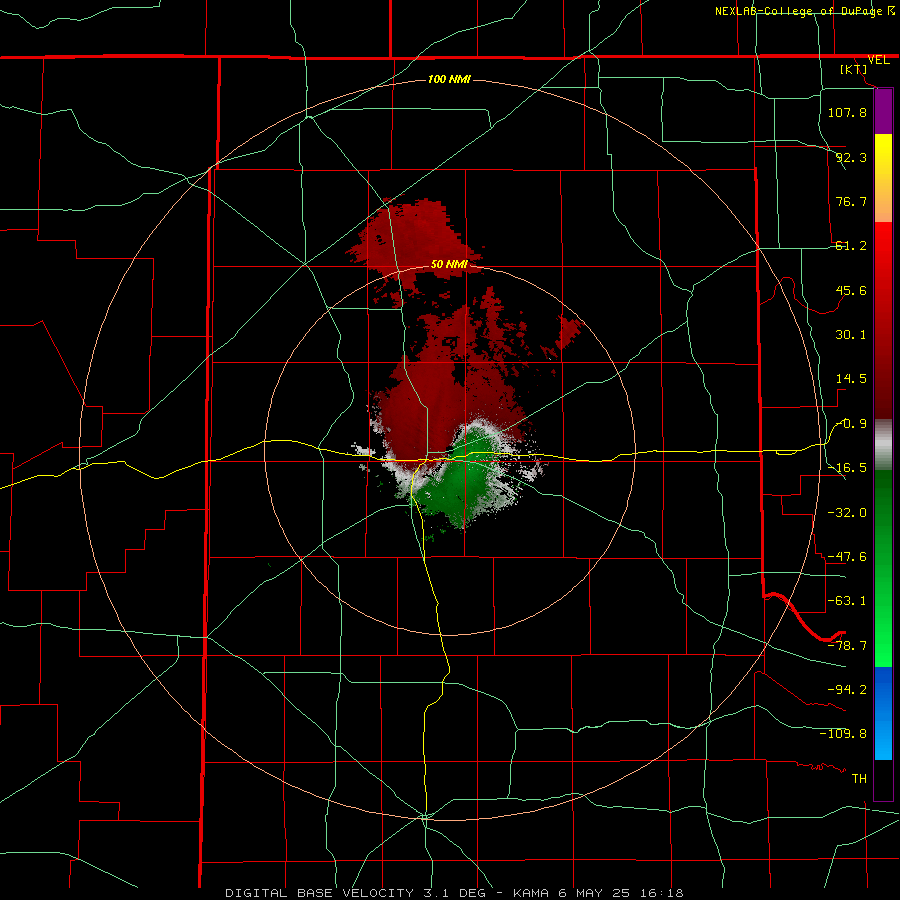Click the 14.5 velocity scale value
The image size is (900, 900).
(x=851, y=379)
